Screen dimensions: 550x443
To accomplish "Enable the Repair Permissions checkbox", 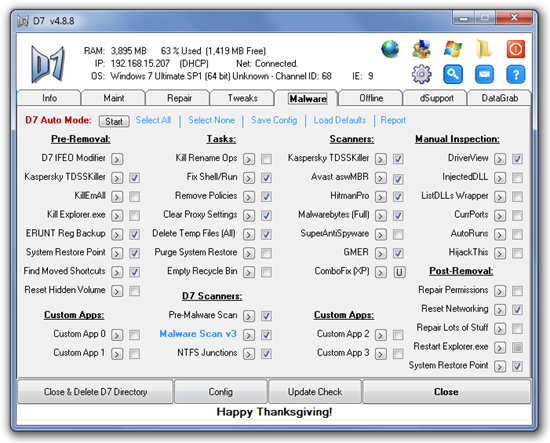I will [517, 291].
